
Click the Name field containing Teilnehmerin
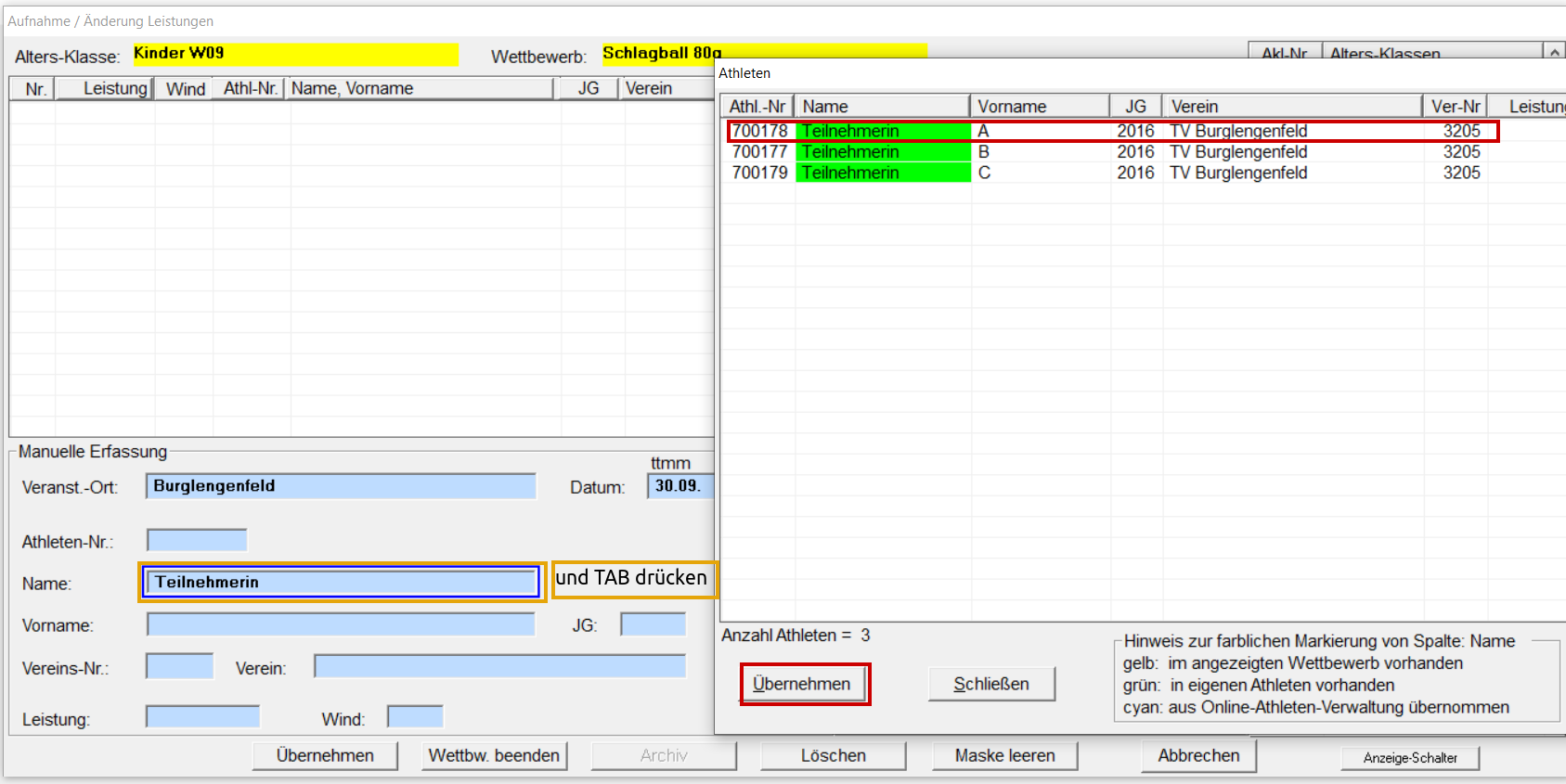coord(341,582)
